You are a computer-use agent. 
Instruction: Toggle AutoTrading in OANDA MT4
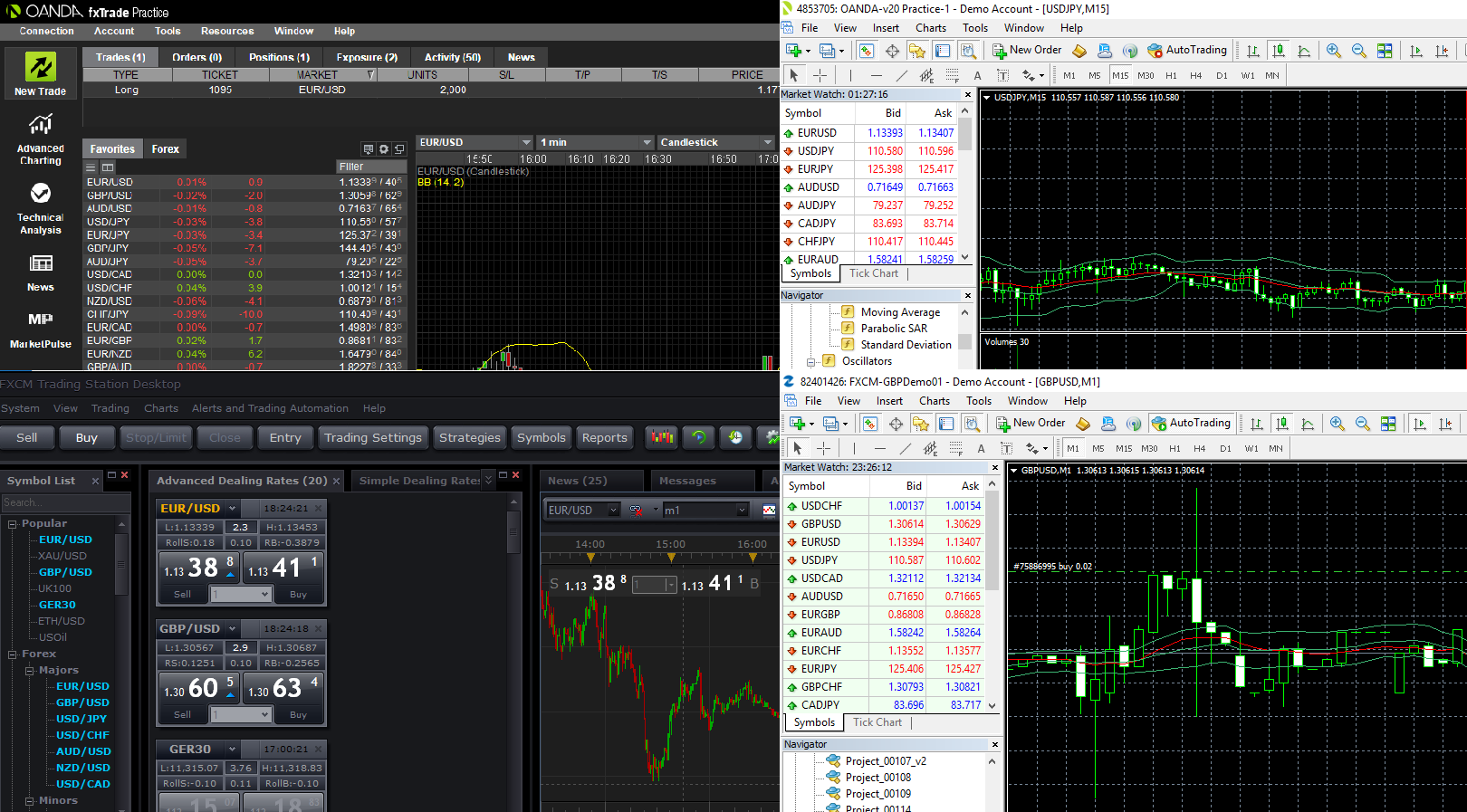[1187, 51]
